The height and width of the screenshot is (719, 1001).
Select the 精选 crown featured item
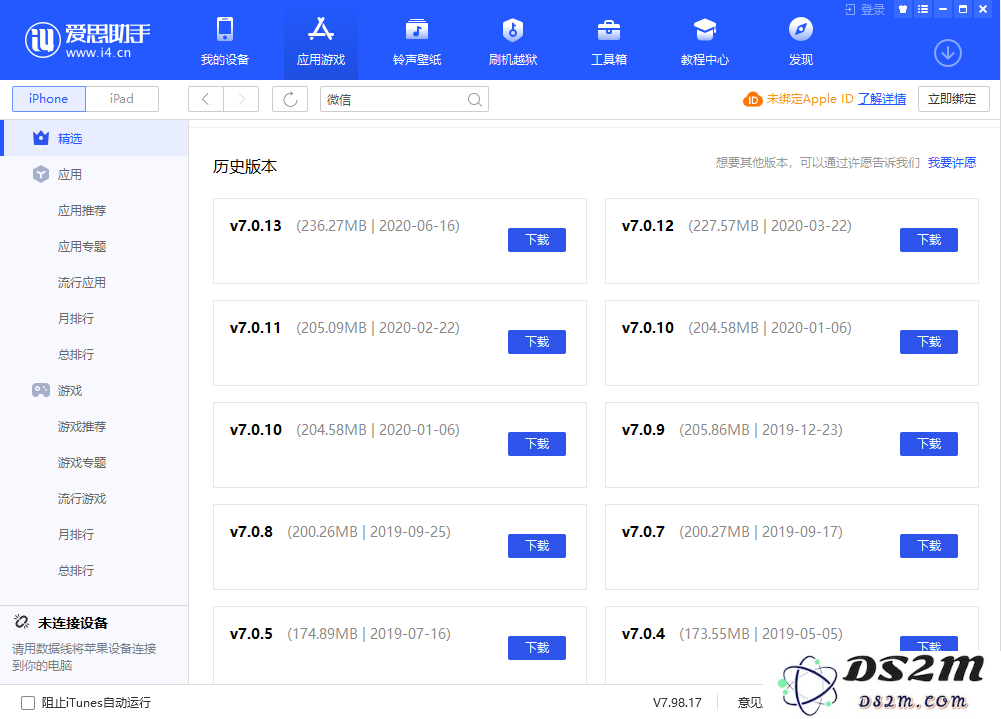click(x=96, y=138)
